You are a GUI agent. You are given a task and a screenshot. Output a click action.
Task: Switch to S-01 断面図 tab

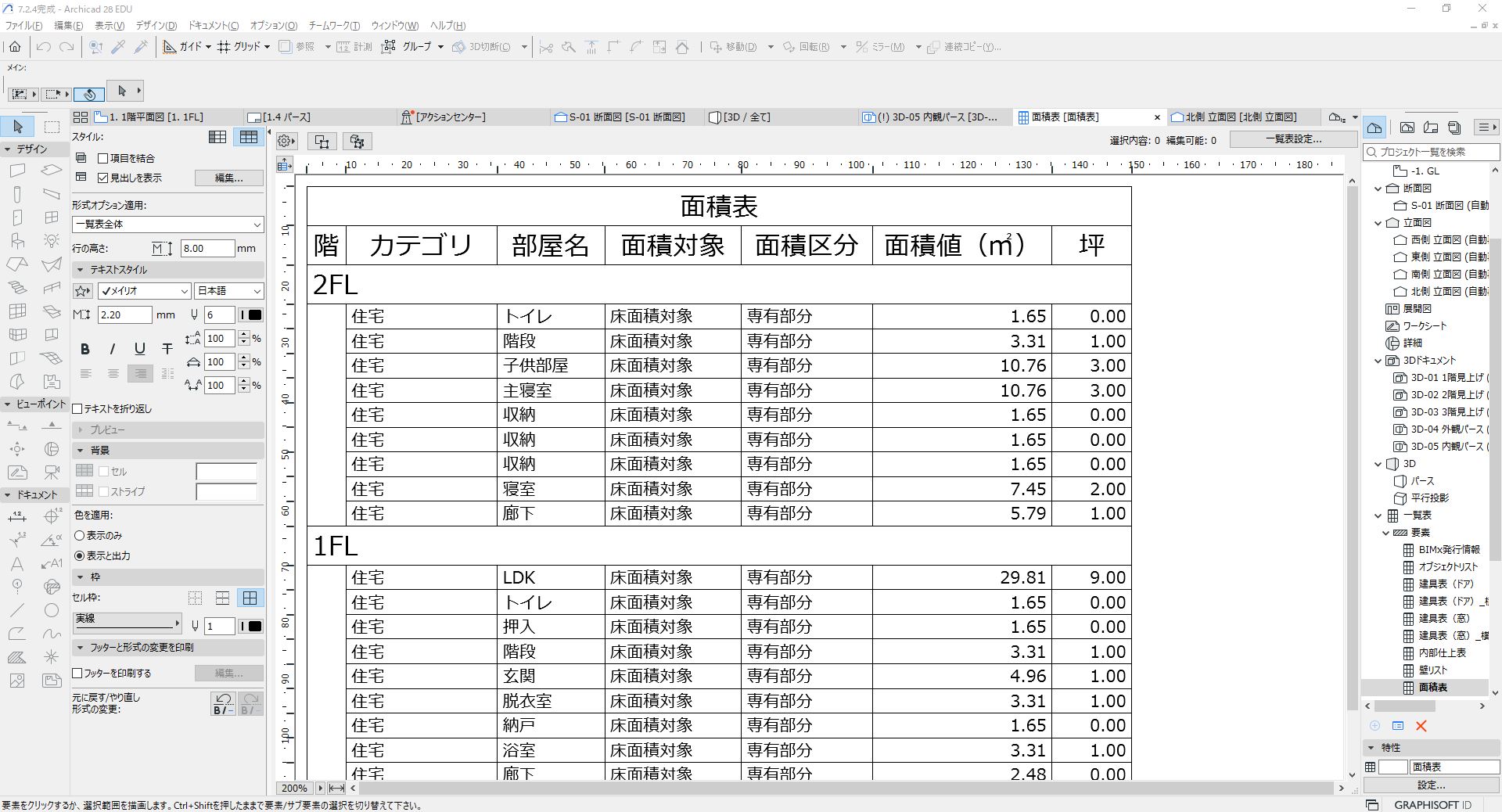[626, 117]
